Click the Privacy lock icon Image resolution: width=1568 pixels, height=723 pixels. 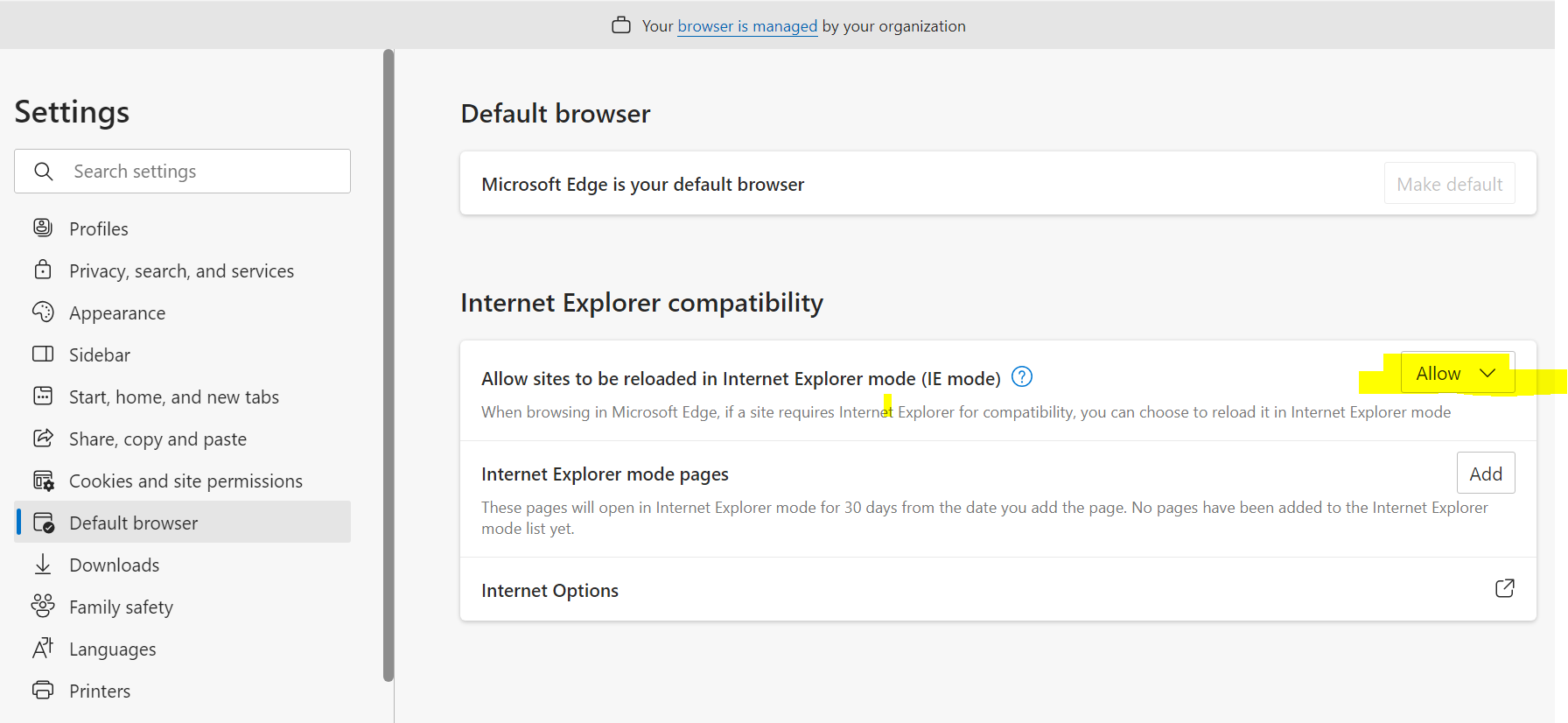43,270
